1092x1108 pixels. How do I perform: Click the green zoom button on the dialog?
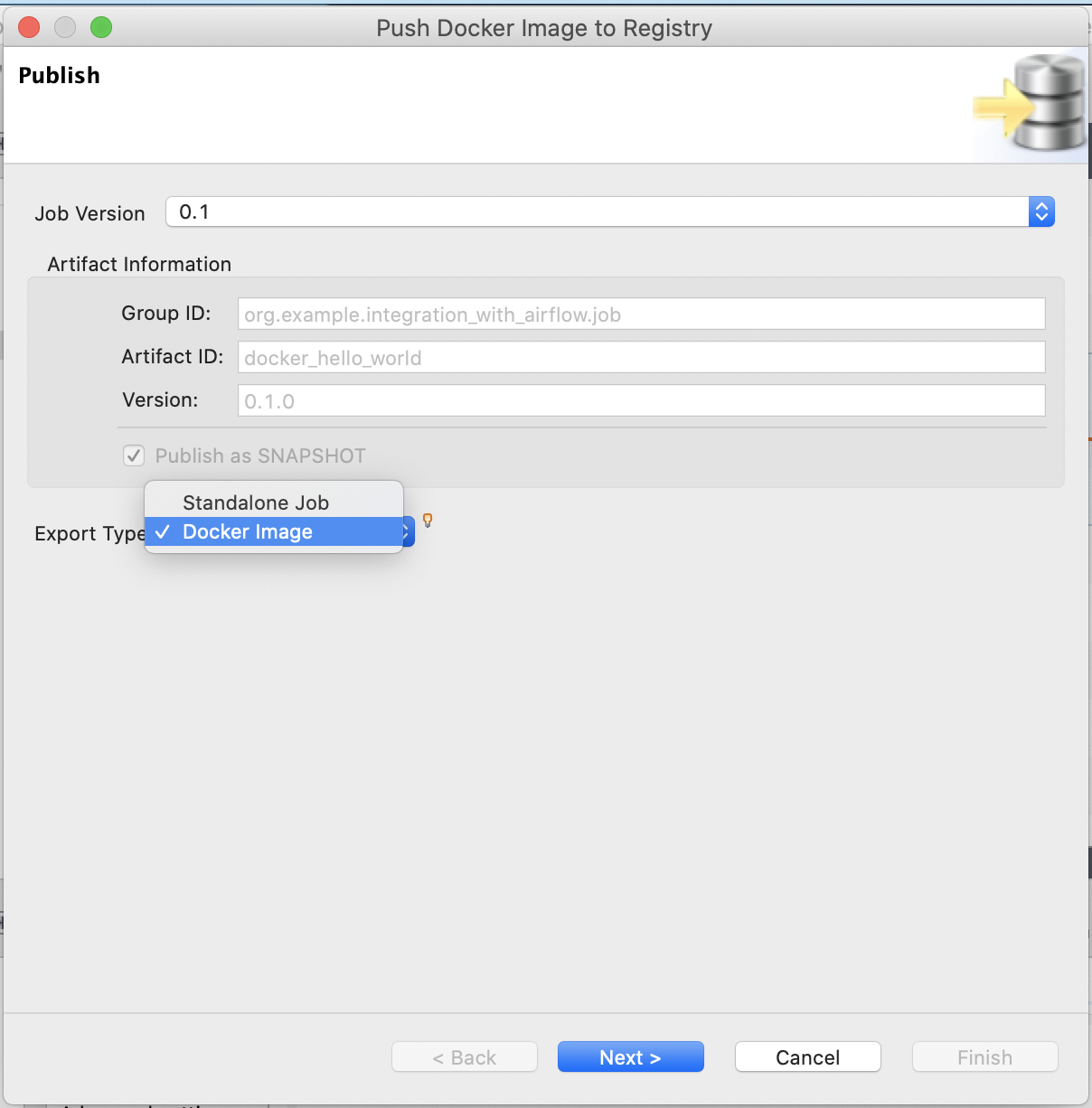click(x=101, y=27)
